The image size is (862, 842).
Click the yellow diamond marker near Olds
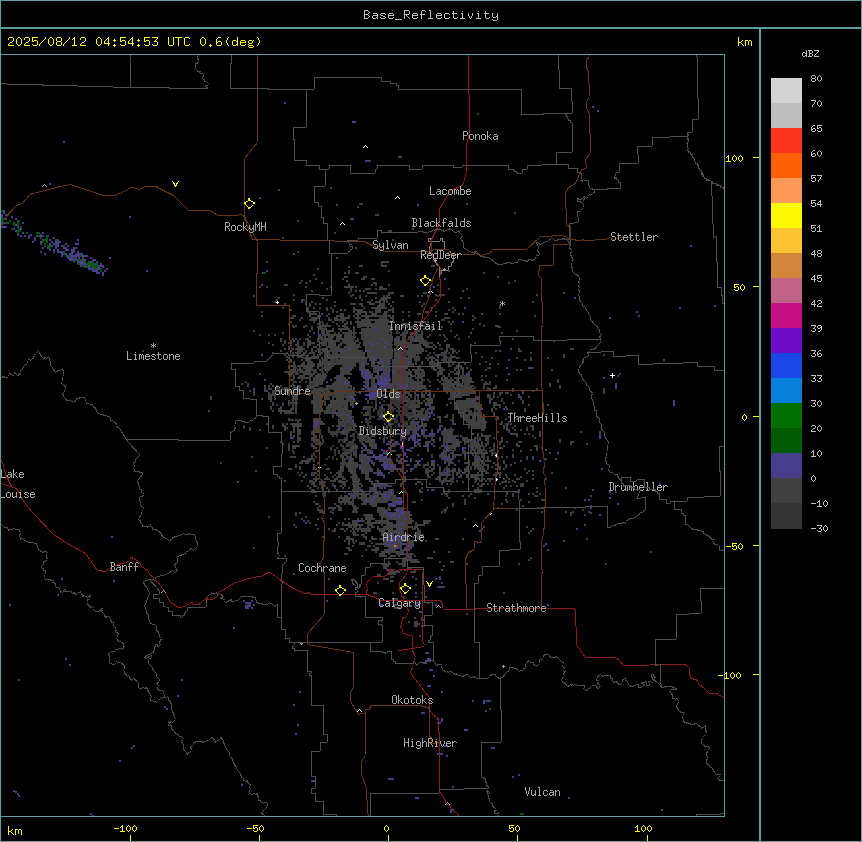click(388, 417)
